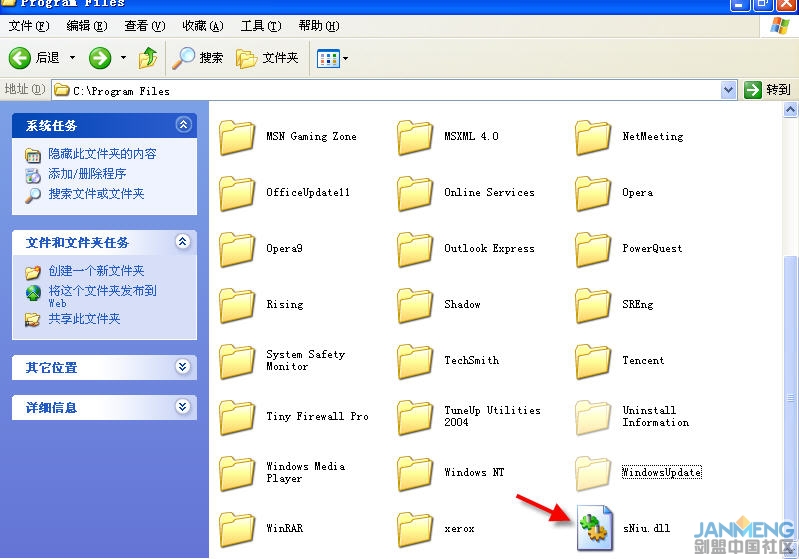799x559 pixels.
Task: Click the sNiu.dll file name
Action: [646, 528]
